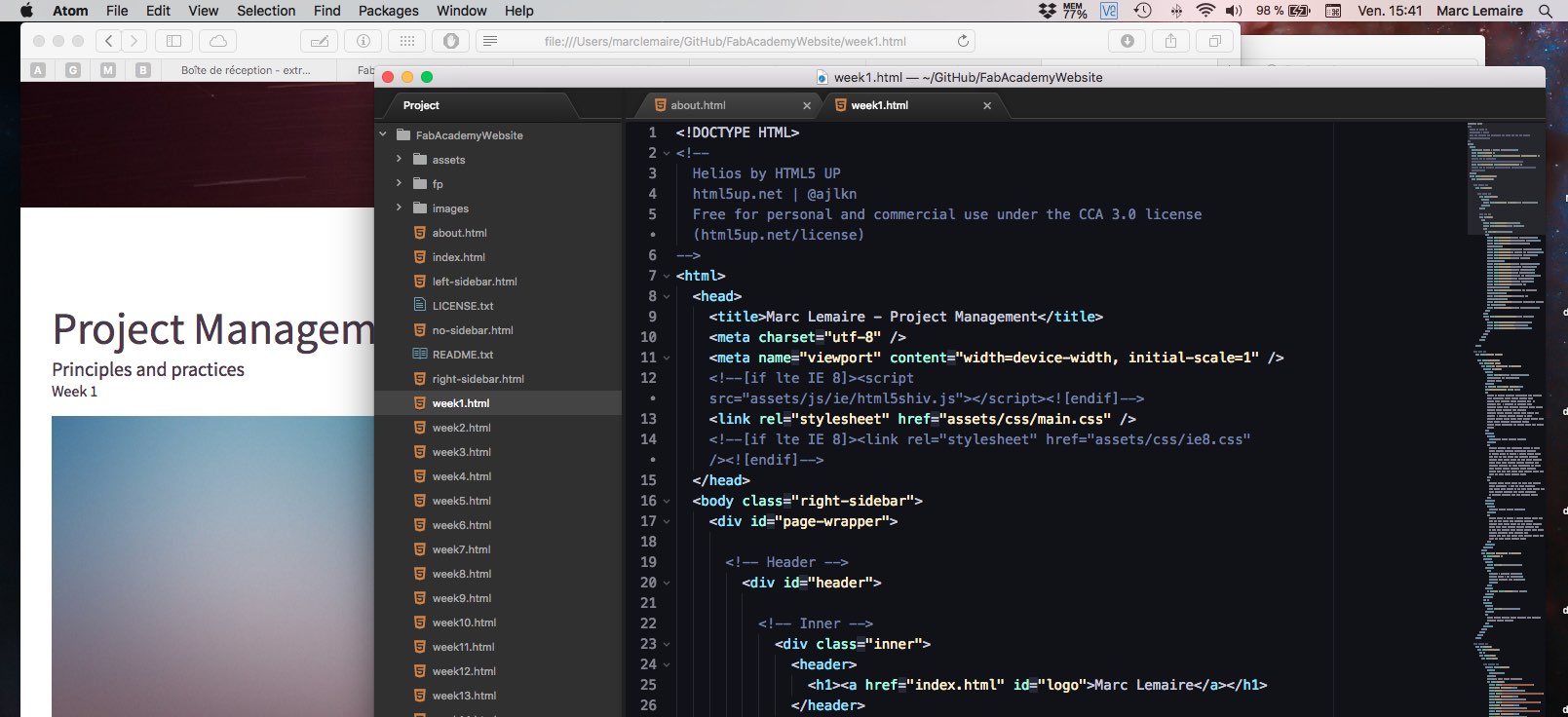Reload the page in Safari
This screenshot has height=717, width=1568.
963,41
